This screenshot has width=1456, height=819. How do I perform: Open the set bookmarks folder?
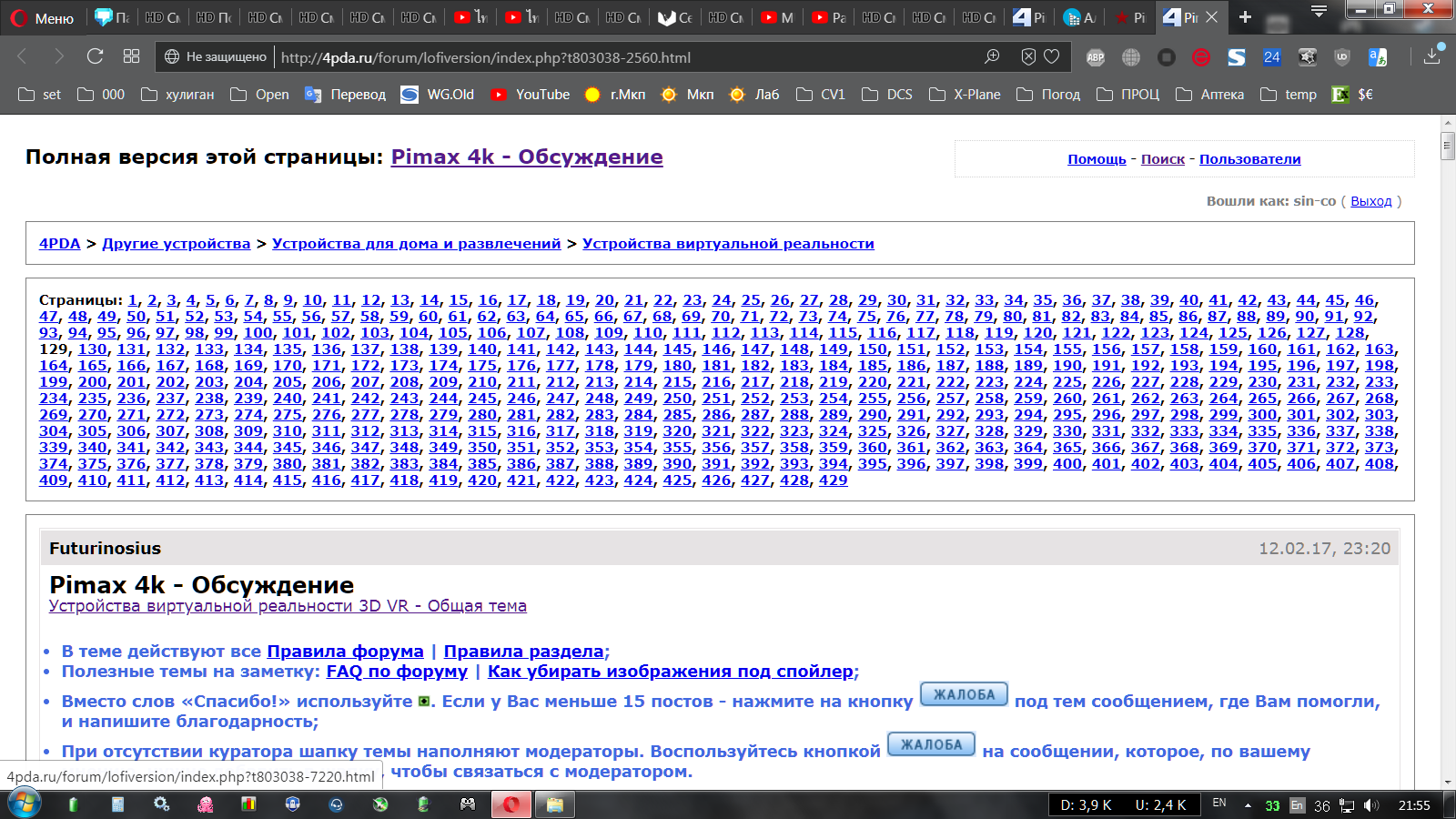point(40,94)
